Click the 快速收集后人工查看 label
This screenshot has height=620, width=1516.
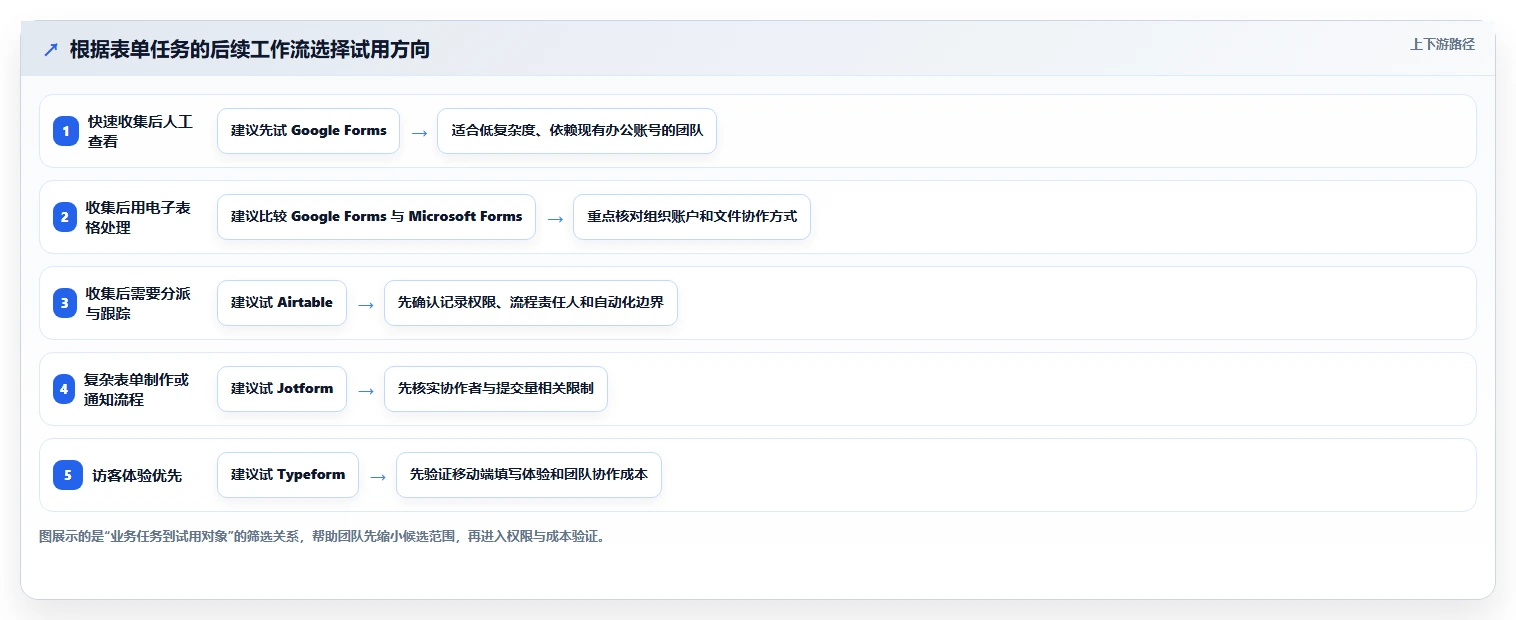(x=140, y=131)
